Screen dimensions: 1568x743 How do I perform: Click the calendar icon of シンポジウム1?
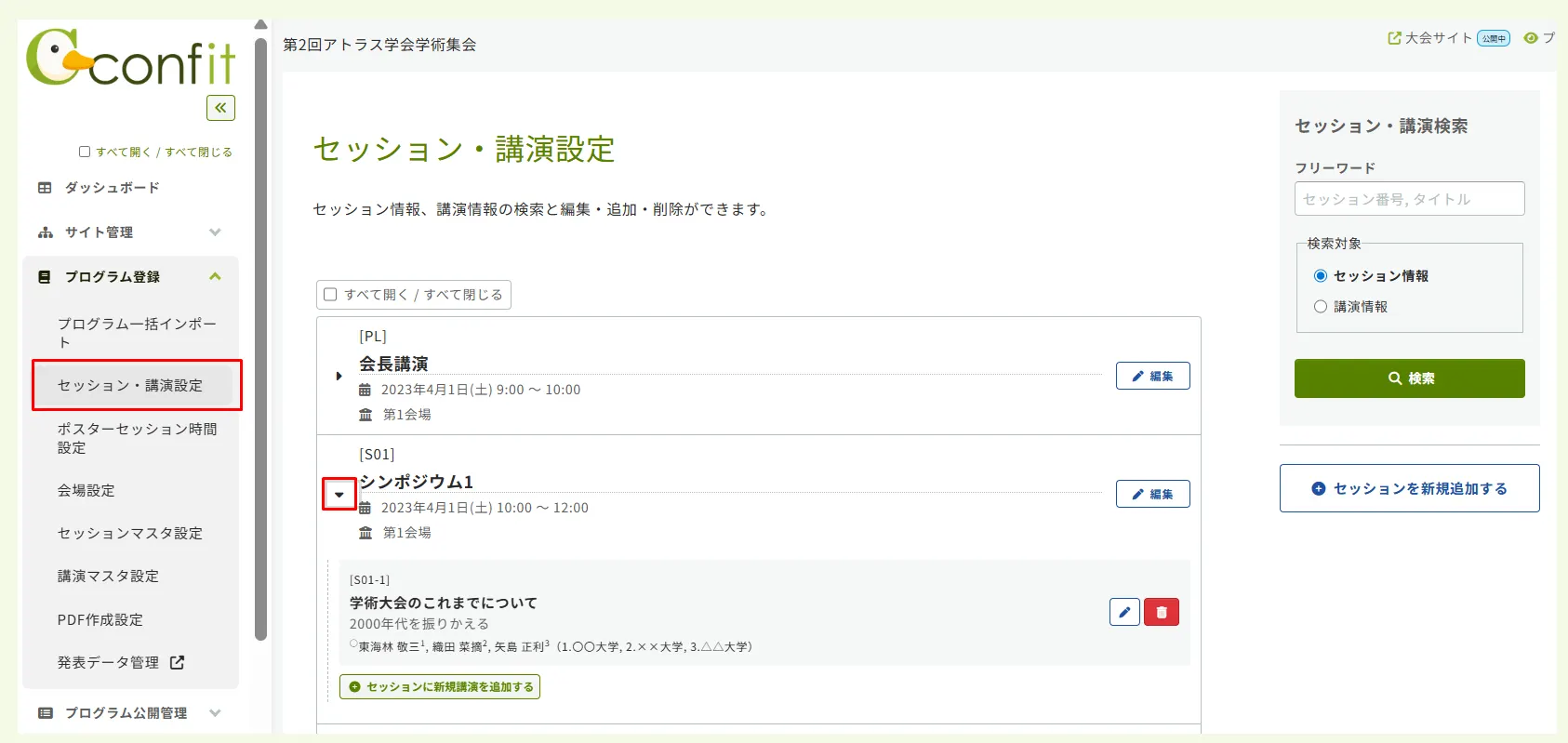click(365, 508)
